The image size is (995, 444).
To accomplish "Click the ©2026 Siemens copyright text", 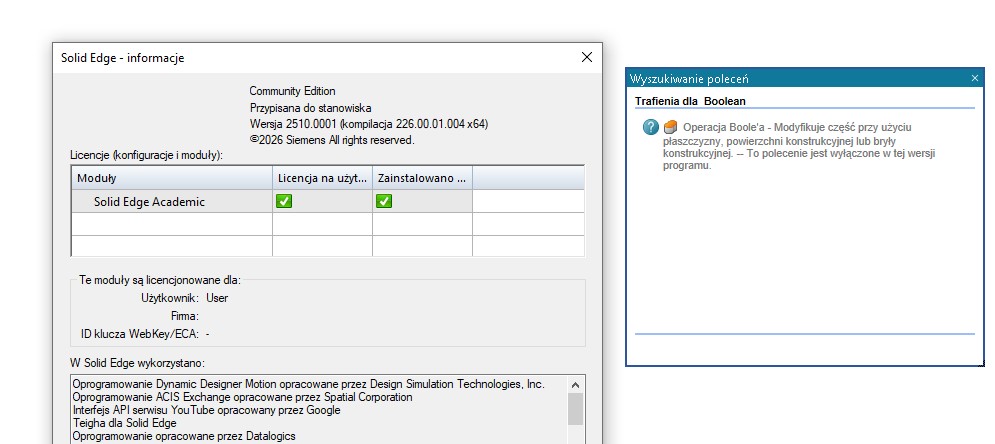I will (332, 140).
